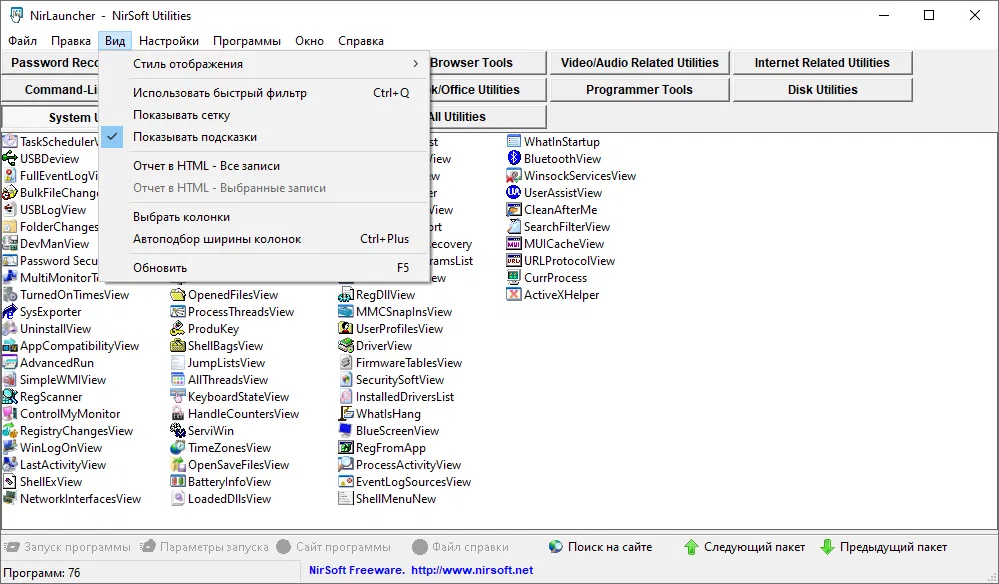Screen dimensions: 999x584
Task: Click the OpenedFilesView icon
Action: (178, 295)
